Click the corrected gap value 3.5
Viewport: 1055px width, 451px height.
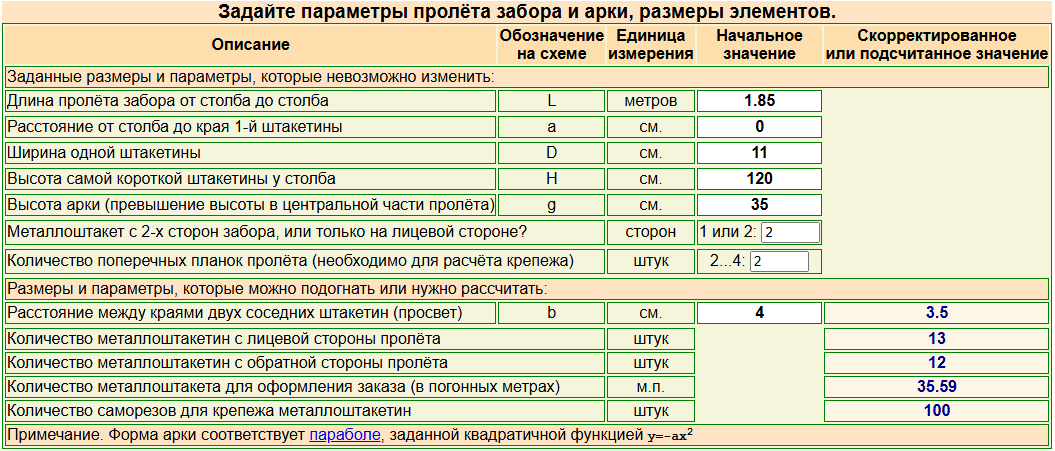point(936,313)
